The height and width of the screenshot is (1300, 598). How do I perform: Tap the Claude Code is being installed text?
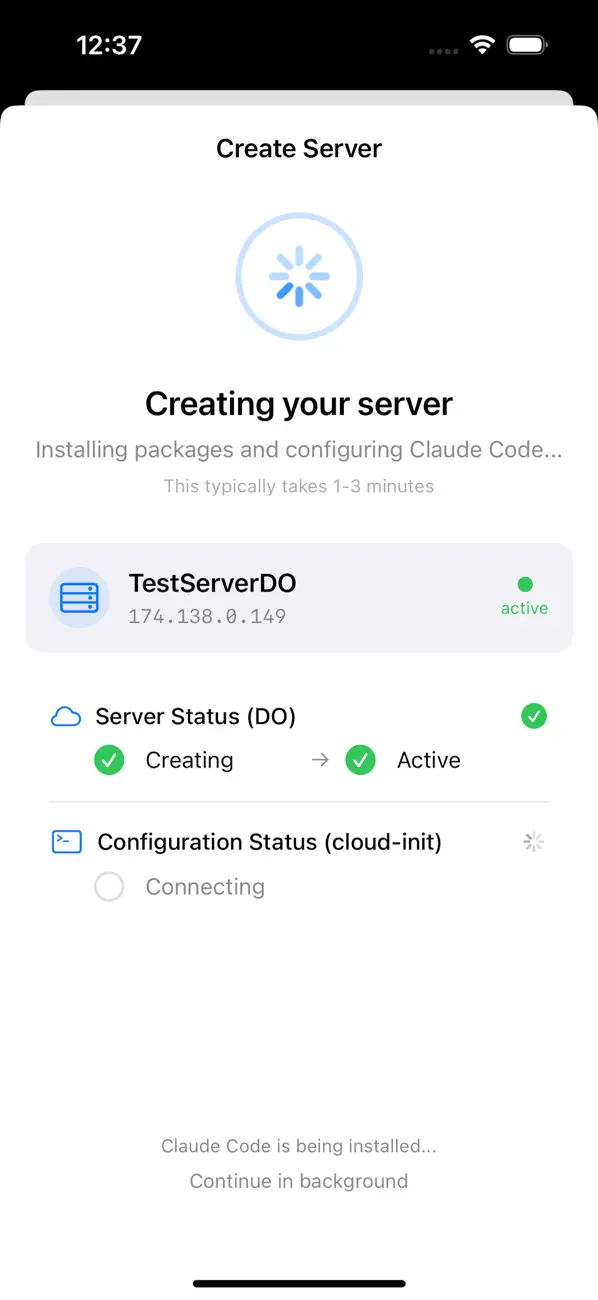(299, 1146)
